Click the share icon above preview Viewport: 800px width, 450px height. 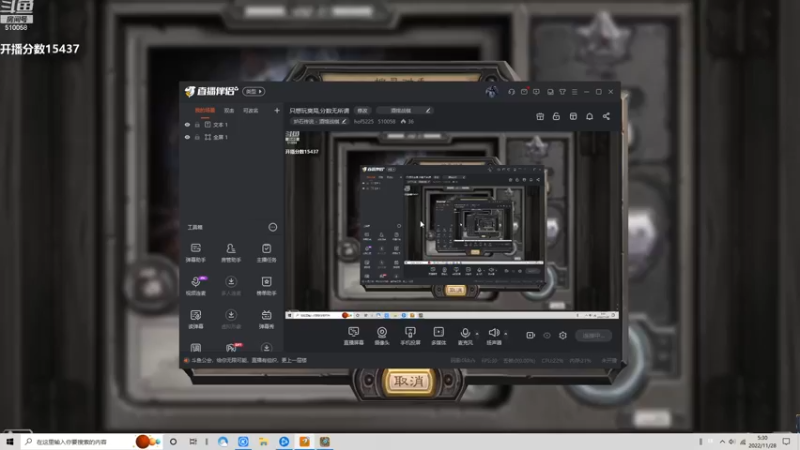(606, 116)
